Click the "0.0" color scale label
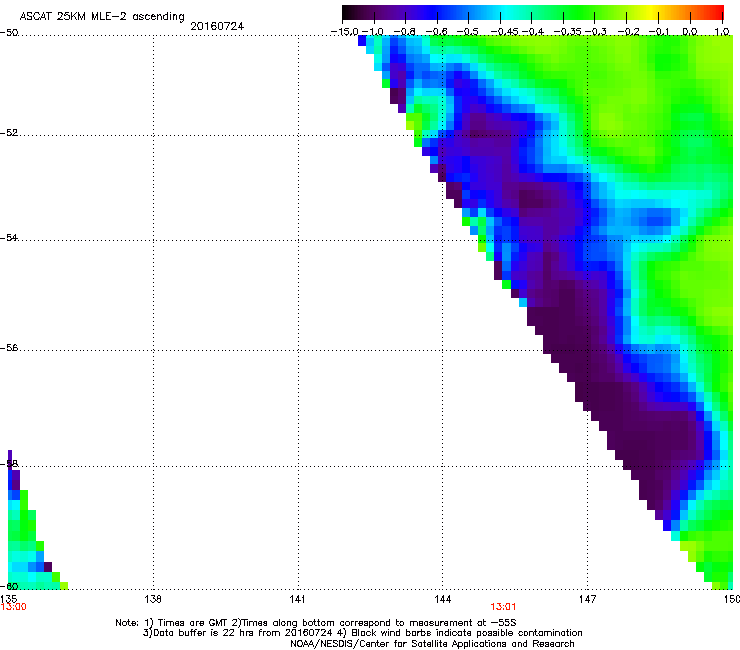 tap(690, 32)
